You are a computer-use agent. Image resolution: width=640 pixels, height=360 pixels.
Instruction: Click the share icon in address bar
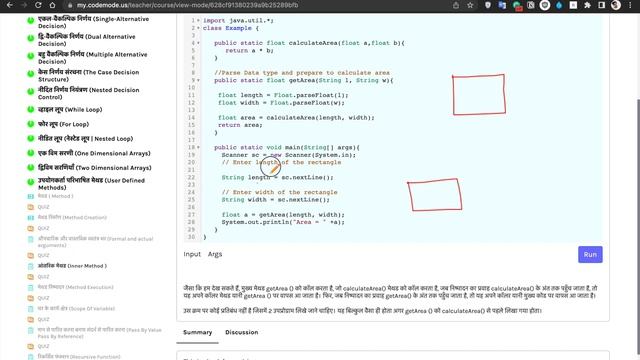456,5
